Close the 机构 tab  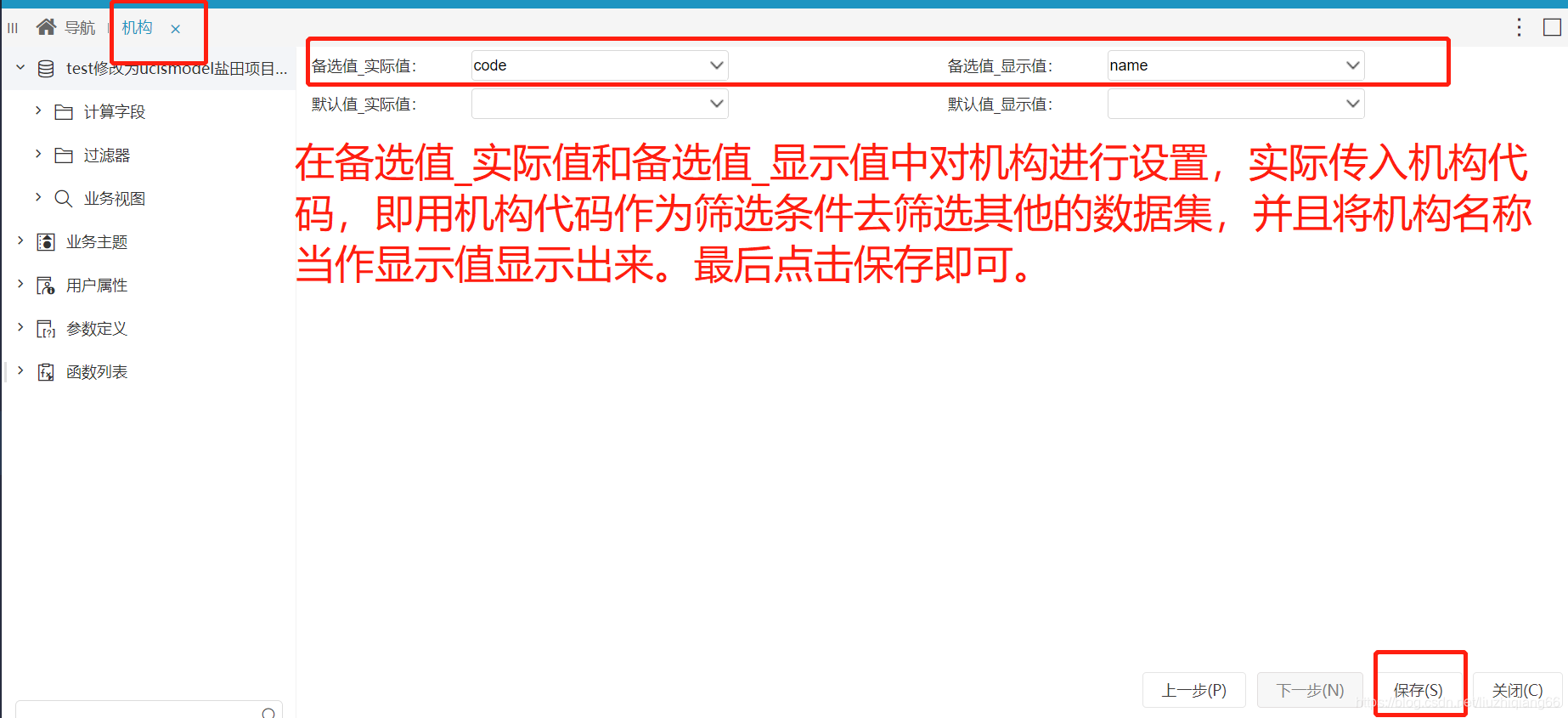pos(175,29)
